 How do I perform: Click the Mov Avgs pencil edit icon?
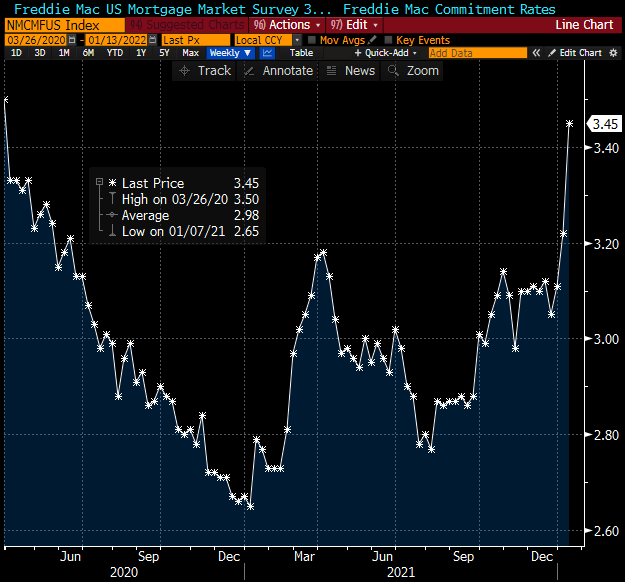(372, 40)
